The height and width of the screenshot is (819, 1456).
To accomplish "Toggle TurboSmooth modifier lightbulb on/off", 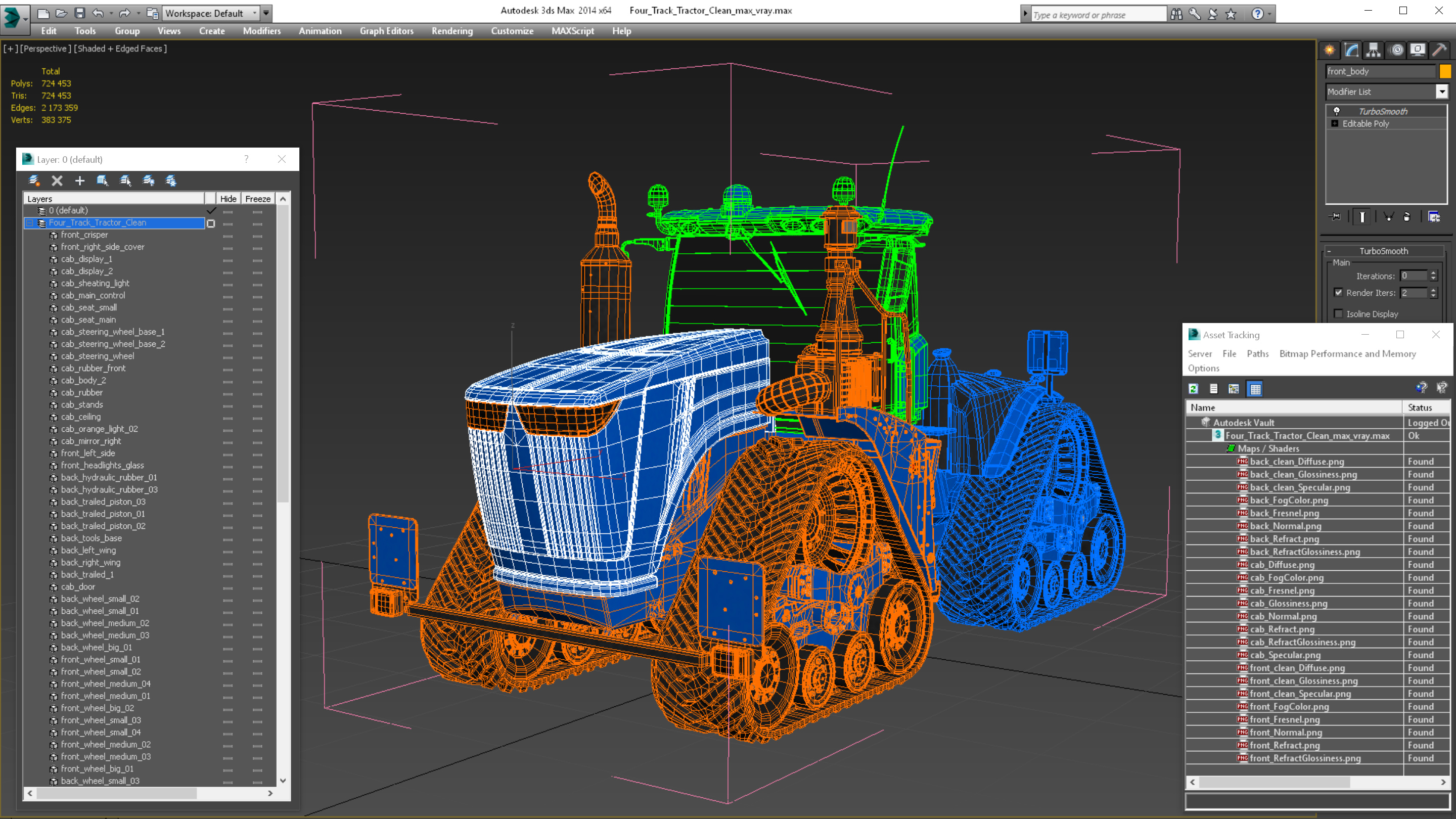I will (x=1337, y=111).
